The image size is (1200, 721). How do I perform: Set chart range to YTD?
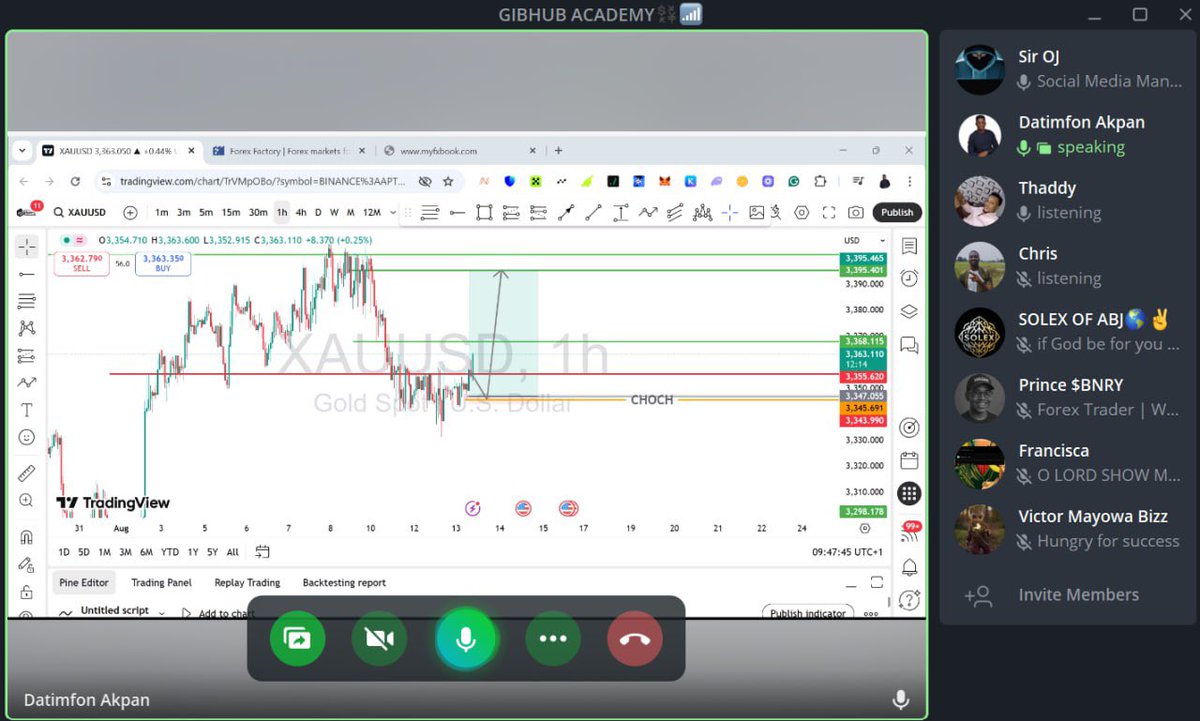170,552
